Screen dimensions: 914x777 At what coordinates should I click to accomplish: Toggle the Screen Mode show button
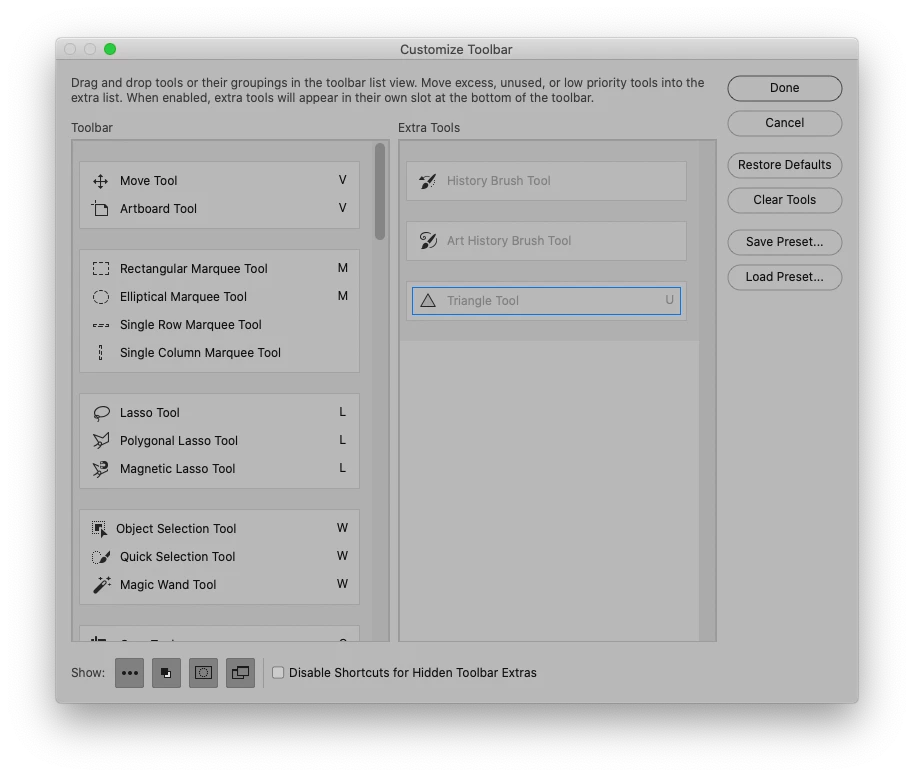tap(240, 673)
